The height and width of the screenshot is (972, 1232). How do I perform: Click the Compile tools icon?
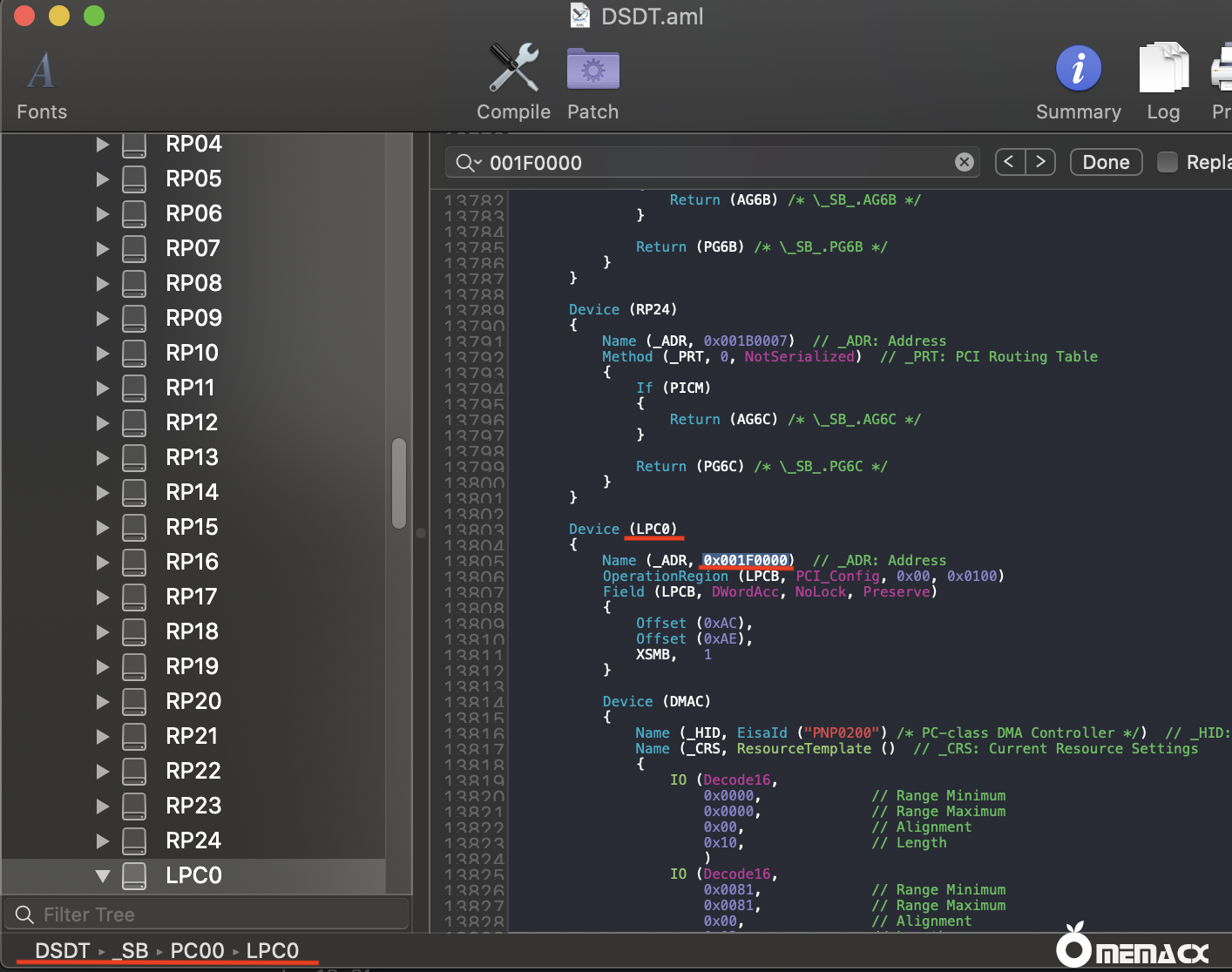513,69
